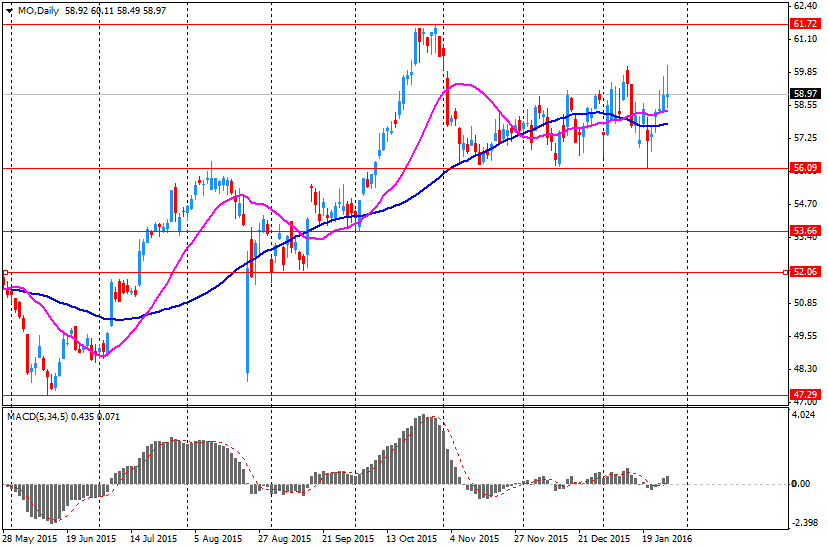This screenshot has width=828, height=547.
Task: Select the 19 Jan 2016 date label
Action: point(667,539)
